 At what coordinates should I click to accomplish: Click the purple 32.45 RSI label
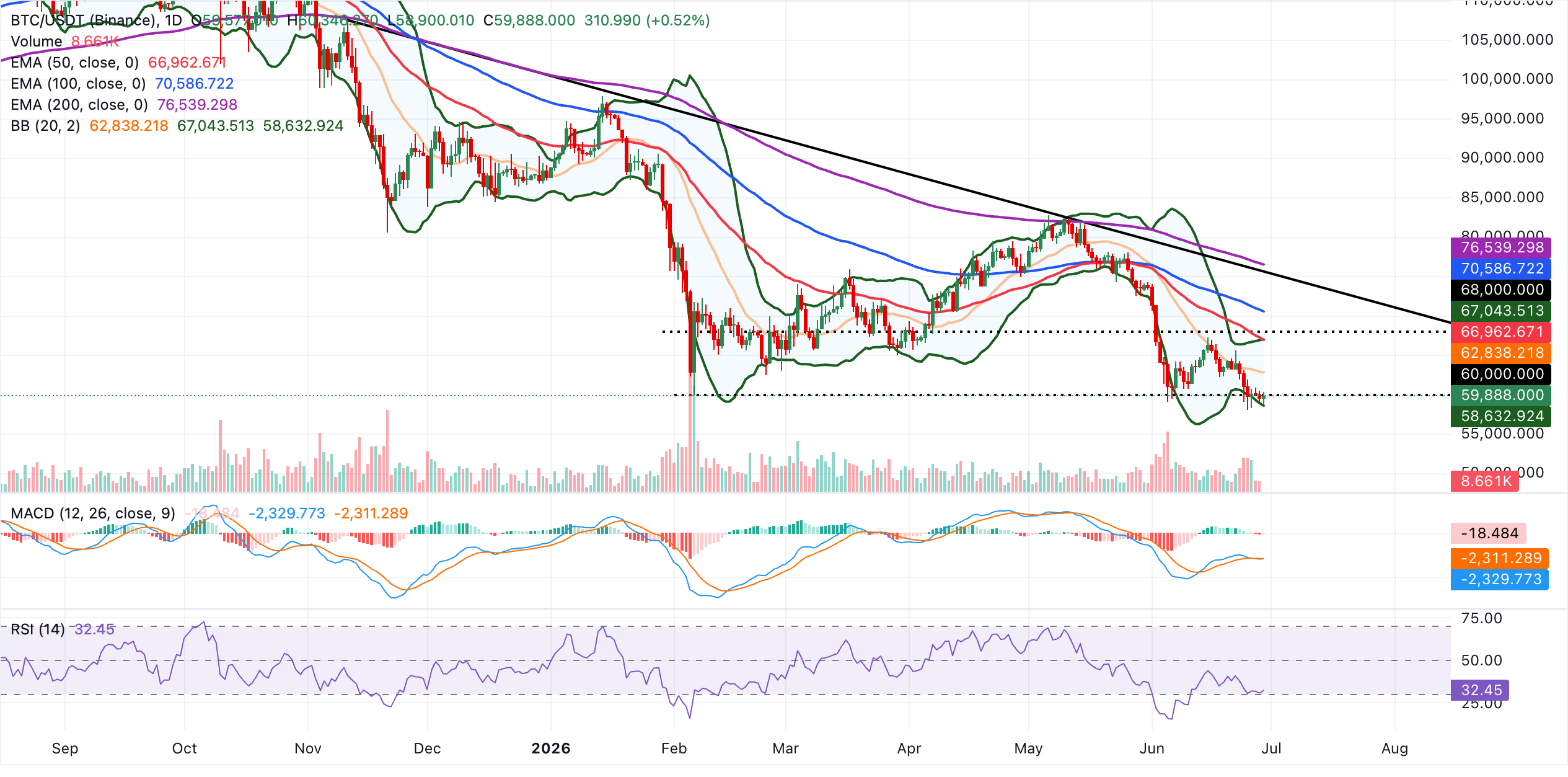(x=1480, y=690)
